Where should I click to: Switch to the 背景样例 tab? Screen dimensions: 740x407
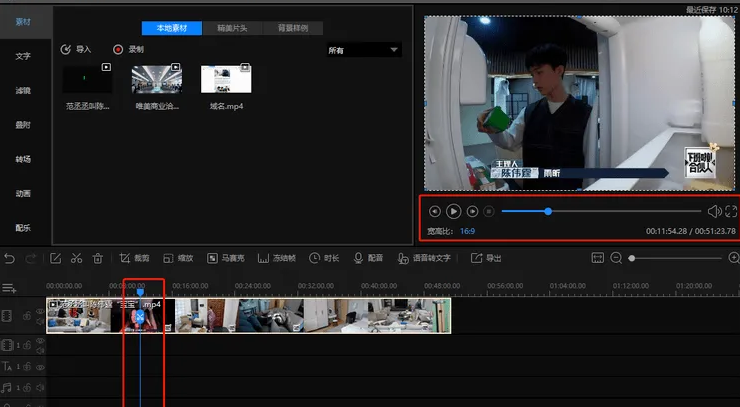(x=293, y=28)
